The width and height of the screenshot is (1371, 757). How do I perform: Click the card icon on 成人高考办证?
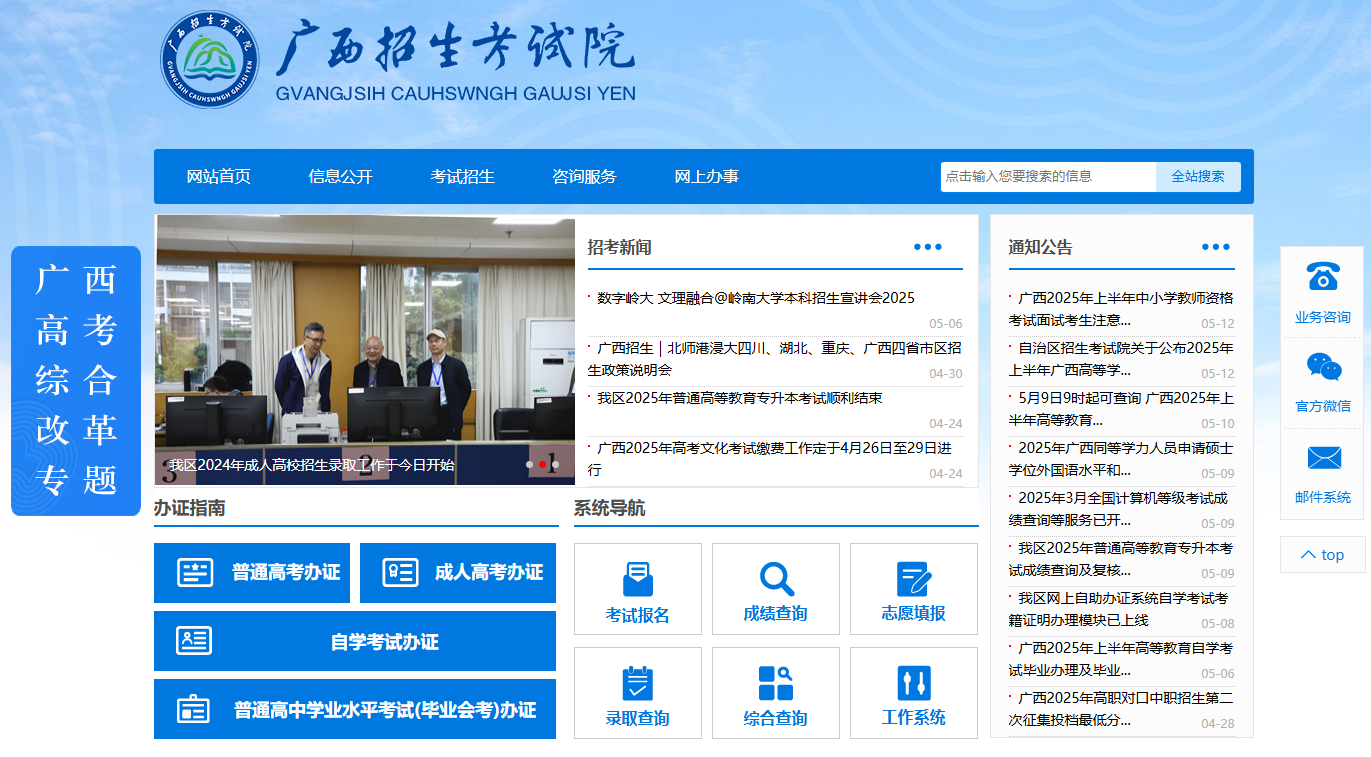400,573
